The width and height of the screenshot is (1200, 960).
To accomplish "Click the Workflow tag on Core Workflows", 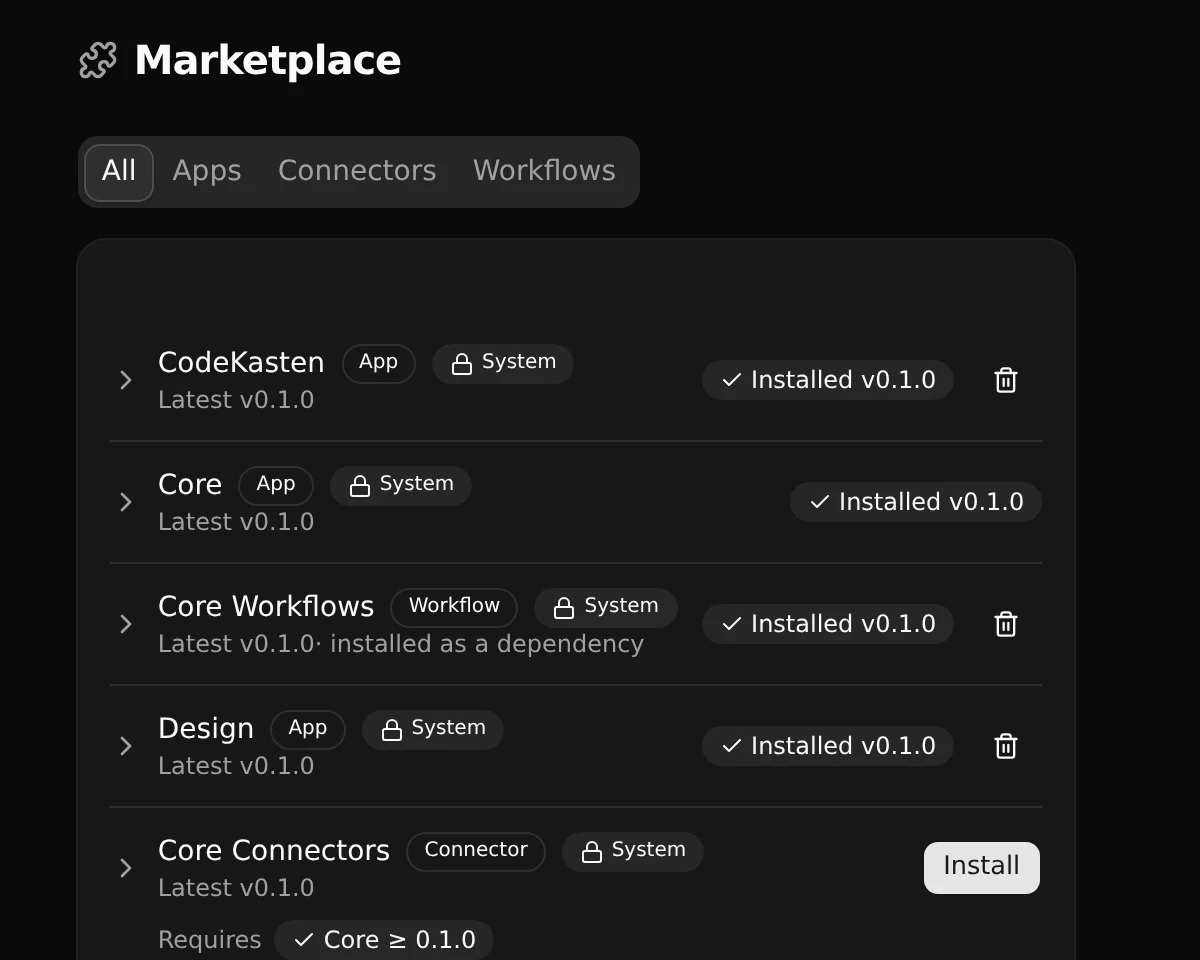I will [454, 608].
